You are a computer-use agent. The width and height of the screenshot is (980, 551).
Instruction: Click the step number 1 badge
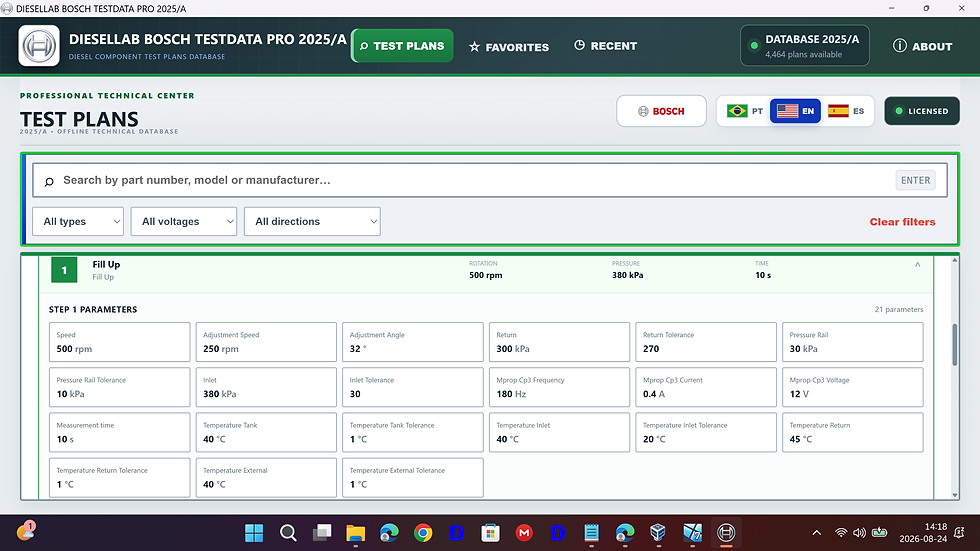64,270
